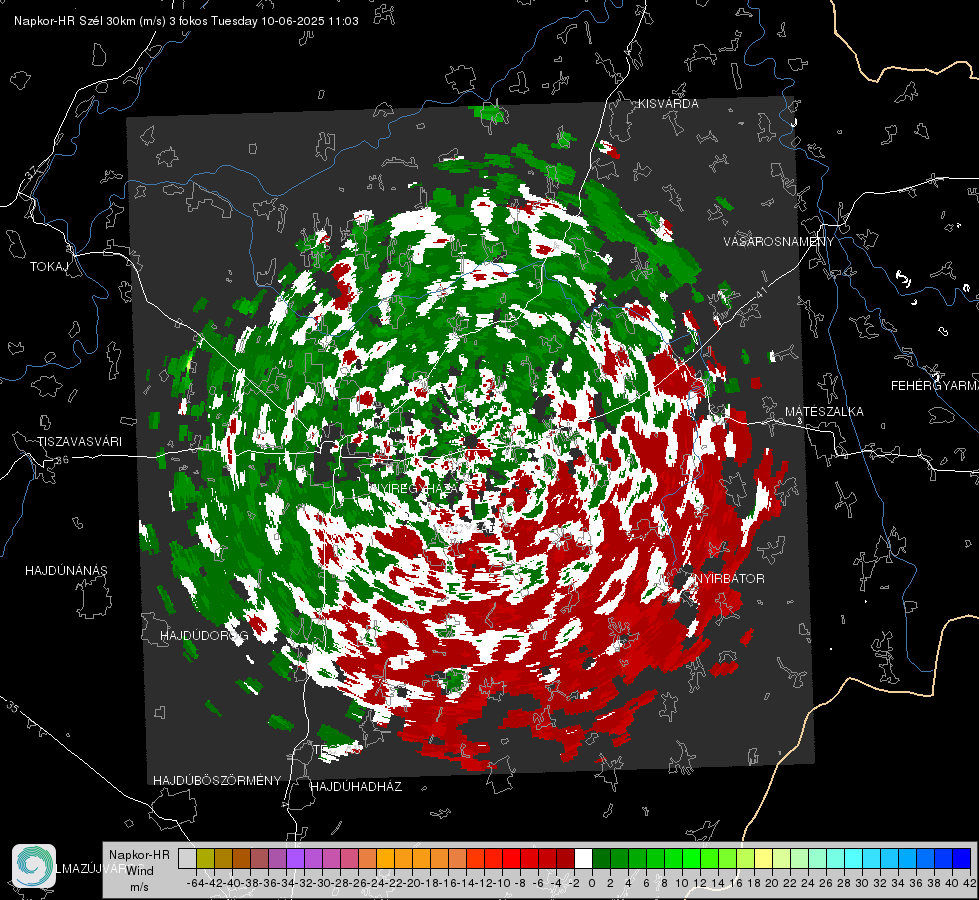Click the deep blue 40 to 42 swatch
979x900 pixels.
(962, 858)
